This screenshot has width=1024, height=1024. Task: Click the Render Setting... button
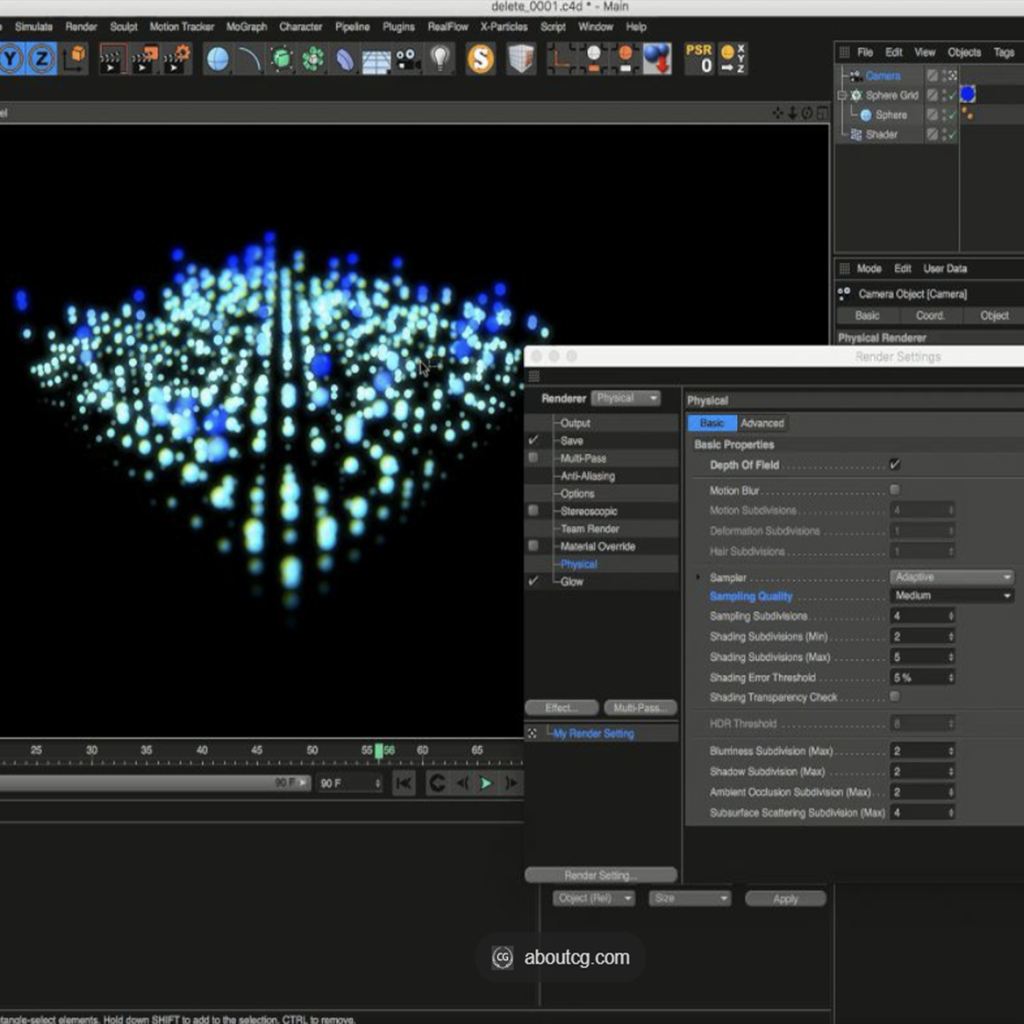[600, 875]
